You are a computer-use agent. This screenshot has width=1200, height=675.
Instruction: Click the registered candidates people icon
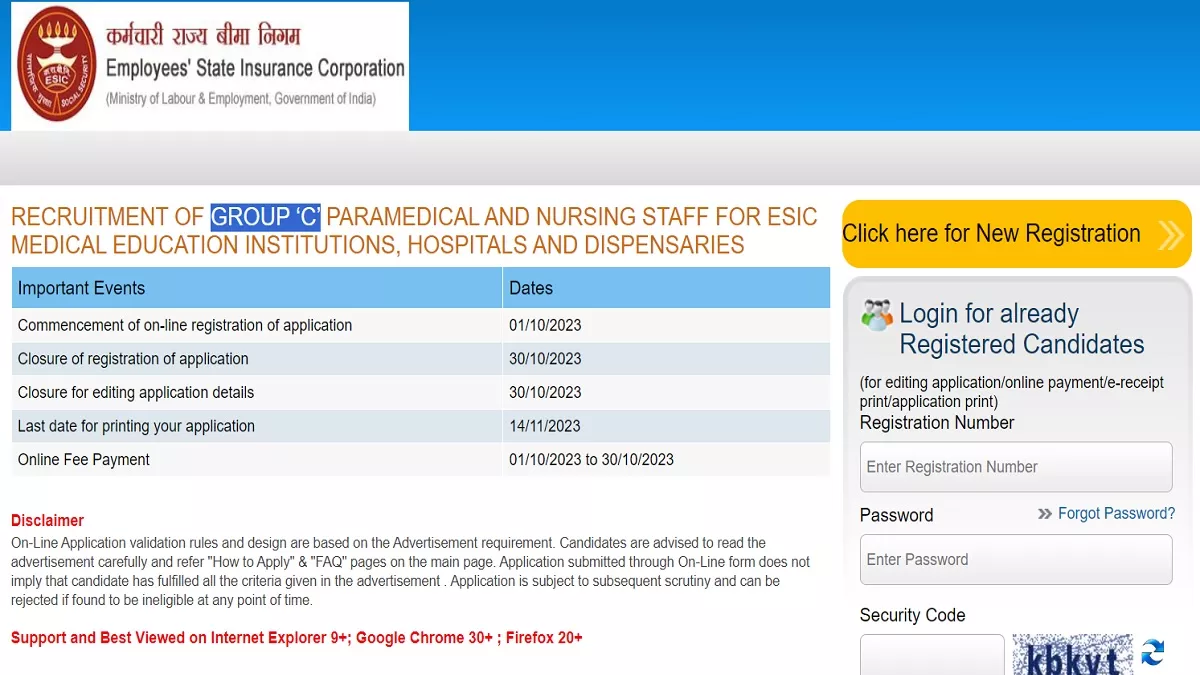click(877, 315)
